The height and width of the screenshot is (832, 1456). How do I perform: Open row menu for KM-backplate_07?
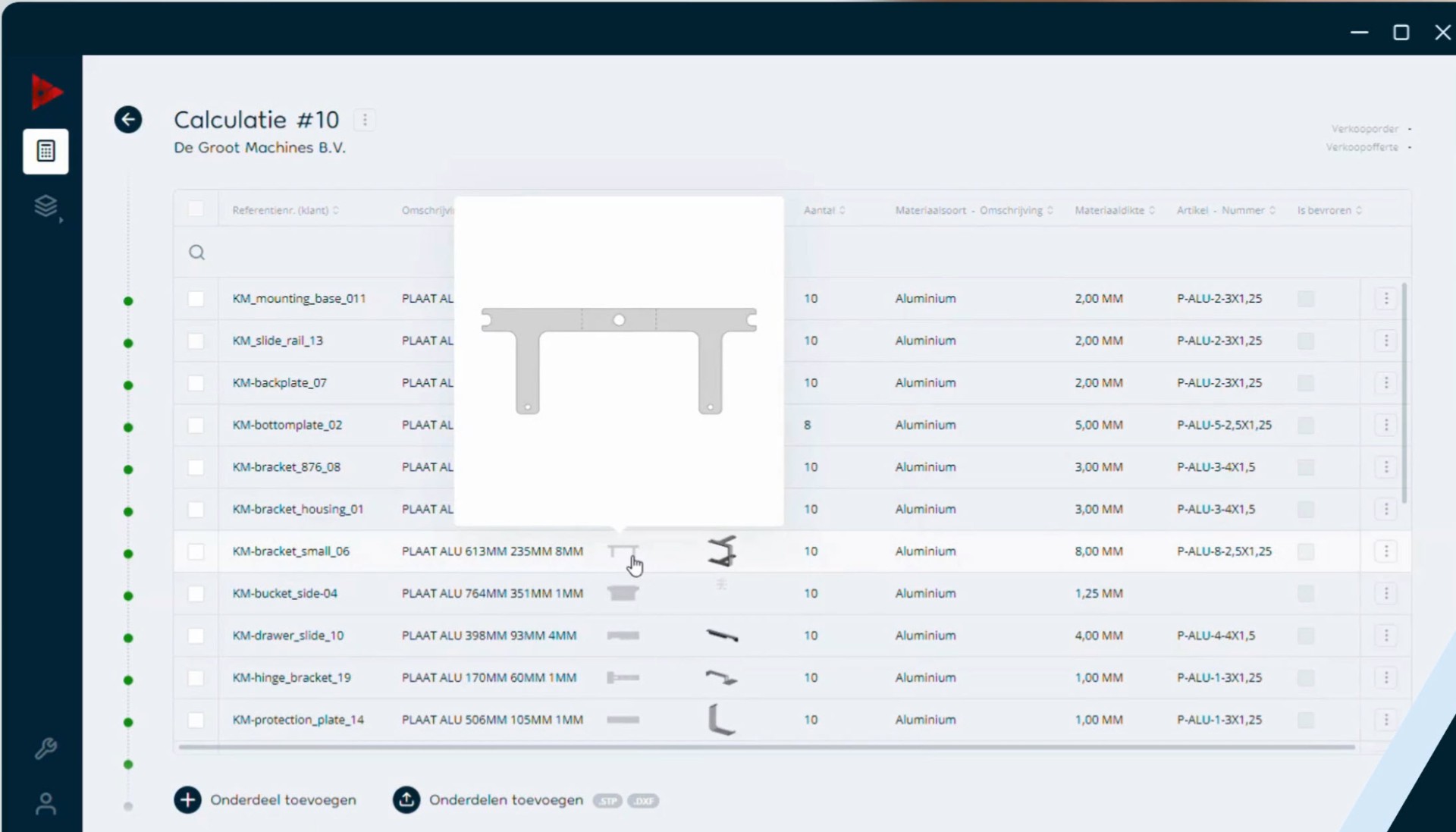point(1385,383)
